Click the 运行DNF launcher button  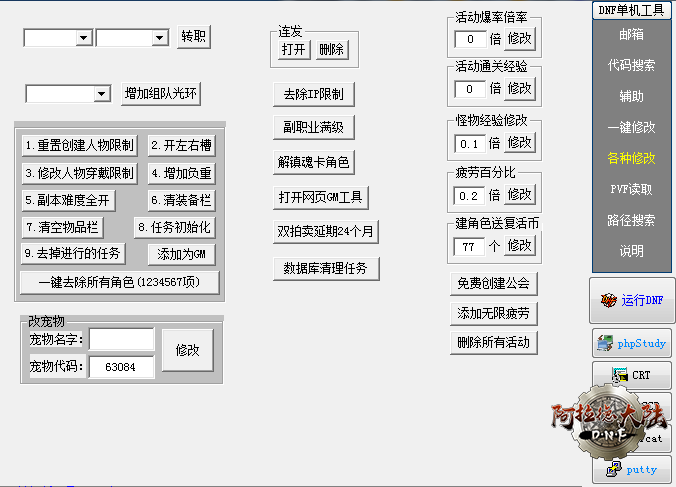[x=632, y=299]
